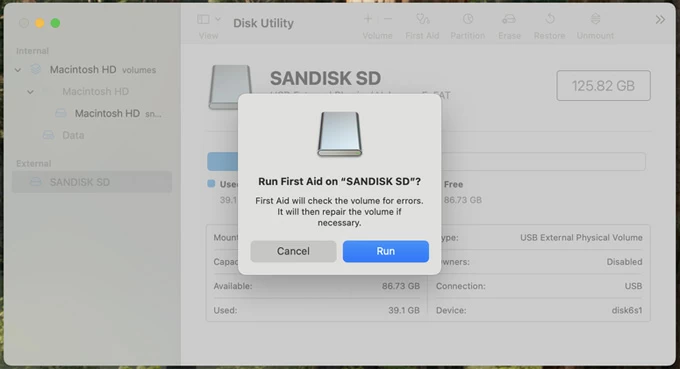The image size is (680, 369).
Task: Open the View options dropdown chevron
Action: 218,20
